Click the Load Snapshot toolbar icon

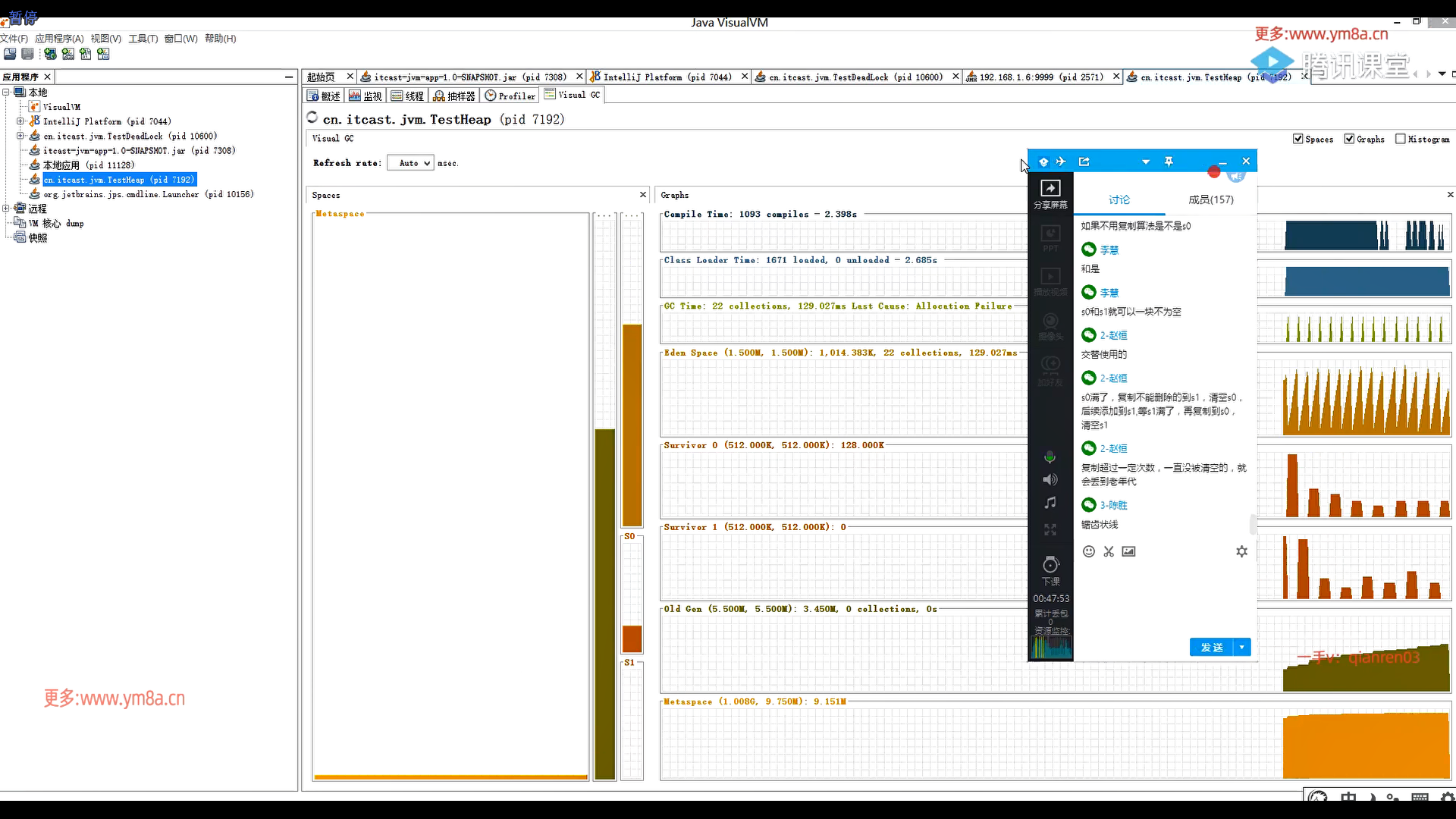[10, 54]
